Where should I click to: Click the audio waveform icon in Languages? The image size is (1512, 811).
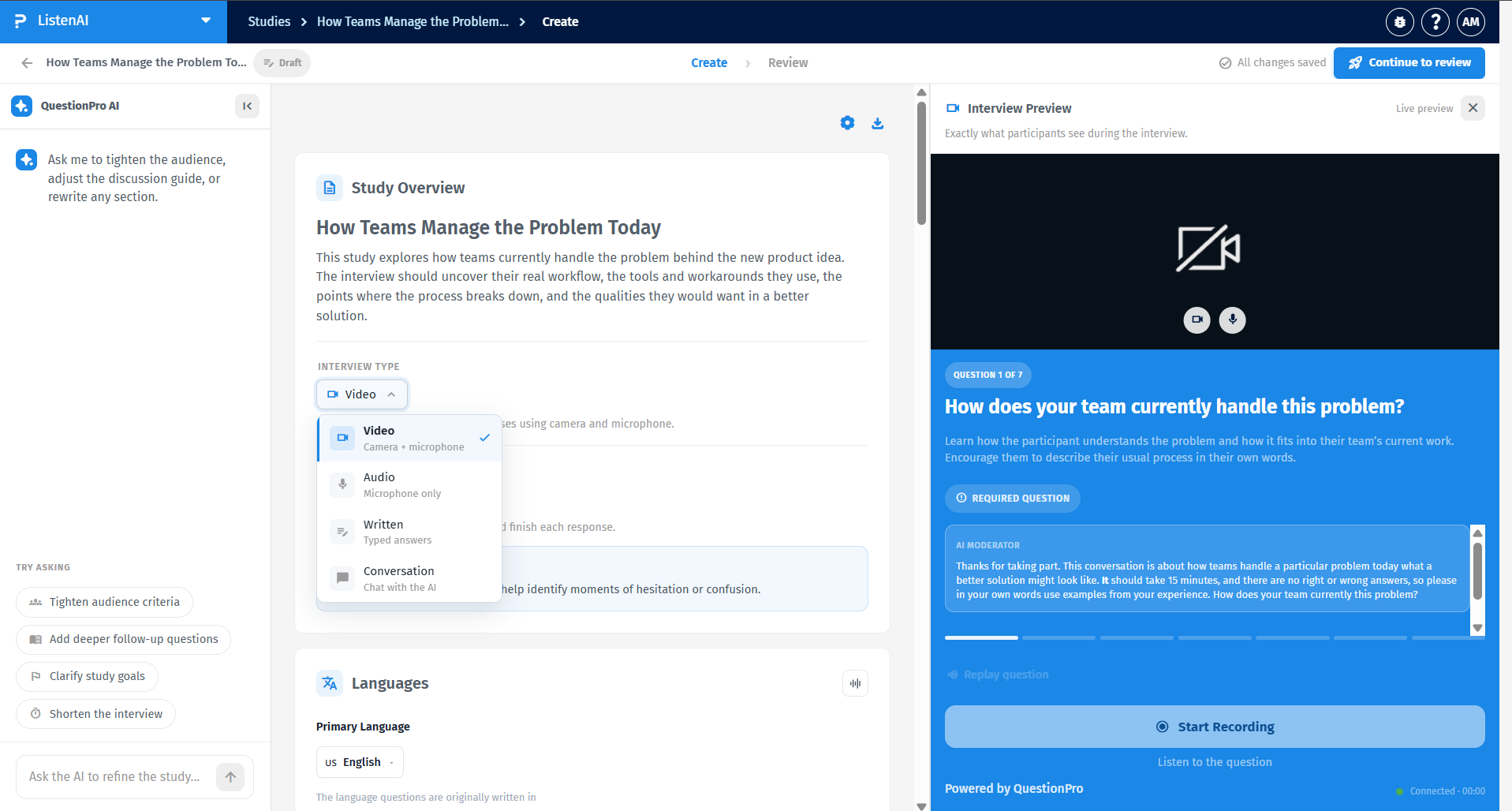pos(855,683)
